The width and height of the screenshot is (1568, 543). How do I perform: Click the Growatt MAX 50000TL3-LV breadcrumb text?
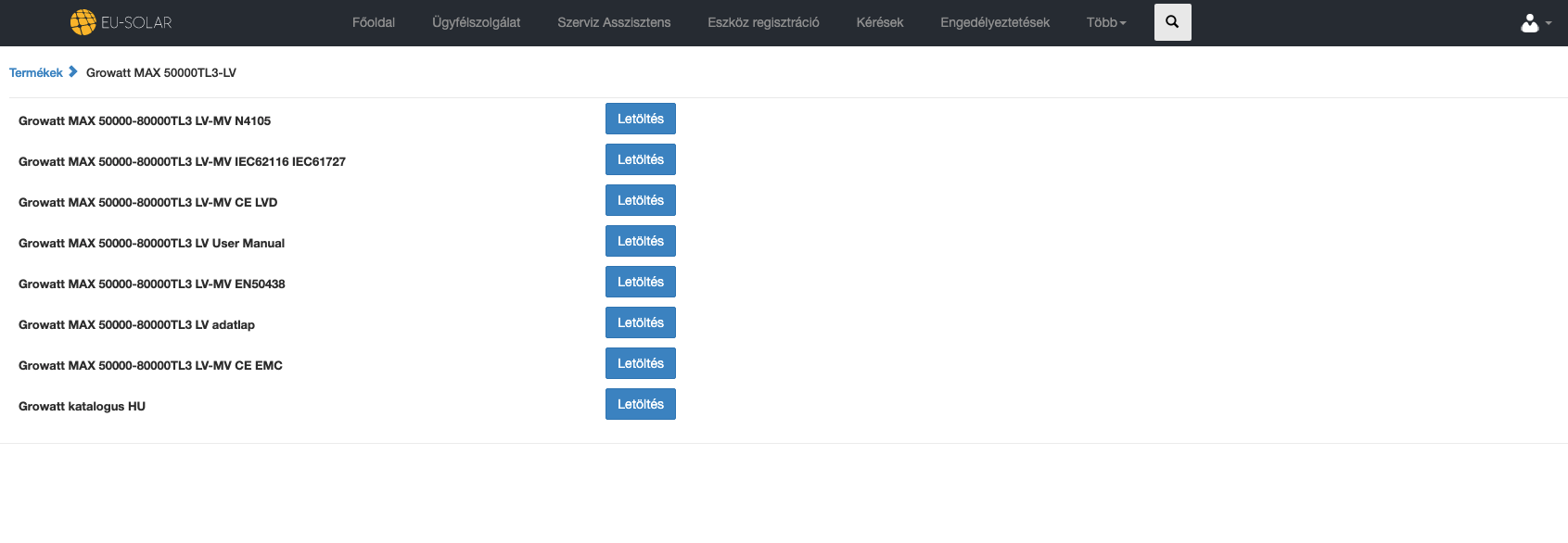pos(160,72)
